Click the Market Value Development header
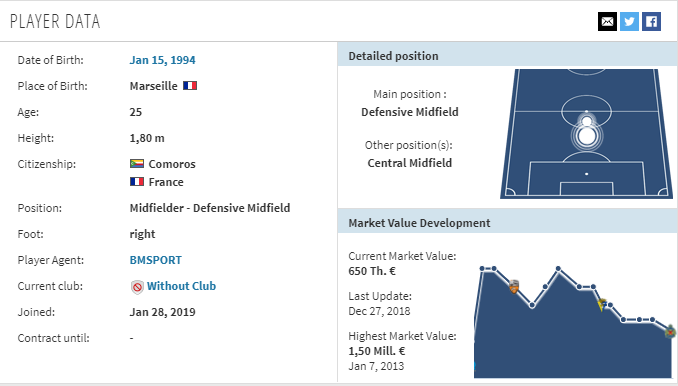Viewport: 678px width, 386px height. (x=506, y=223)
